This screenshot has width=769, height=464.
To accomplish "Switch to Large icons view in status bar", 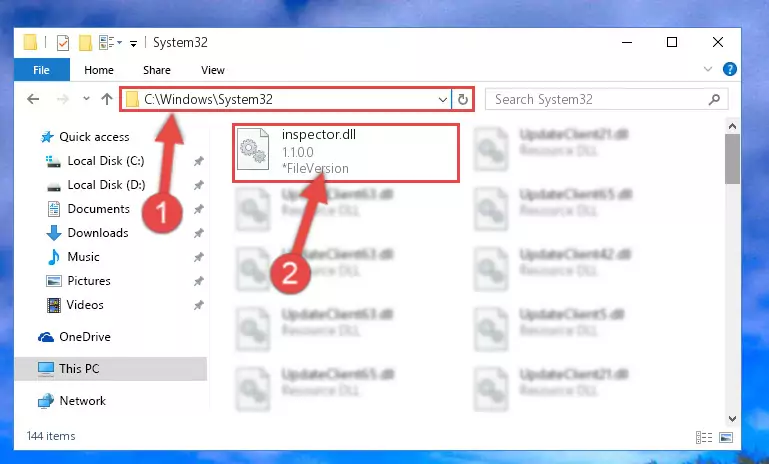I will [726, 437].
